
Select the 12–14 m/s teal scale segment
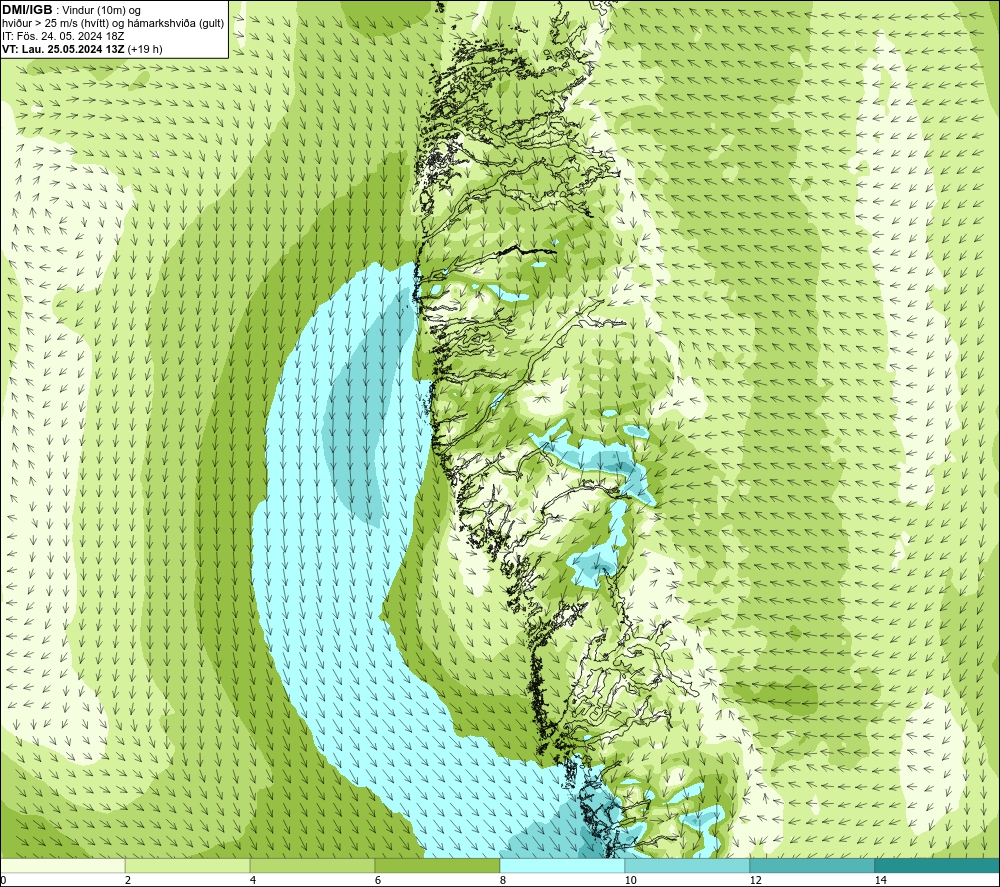point(812,865)
